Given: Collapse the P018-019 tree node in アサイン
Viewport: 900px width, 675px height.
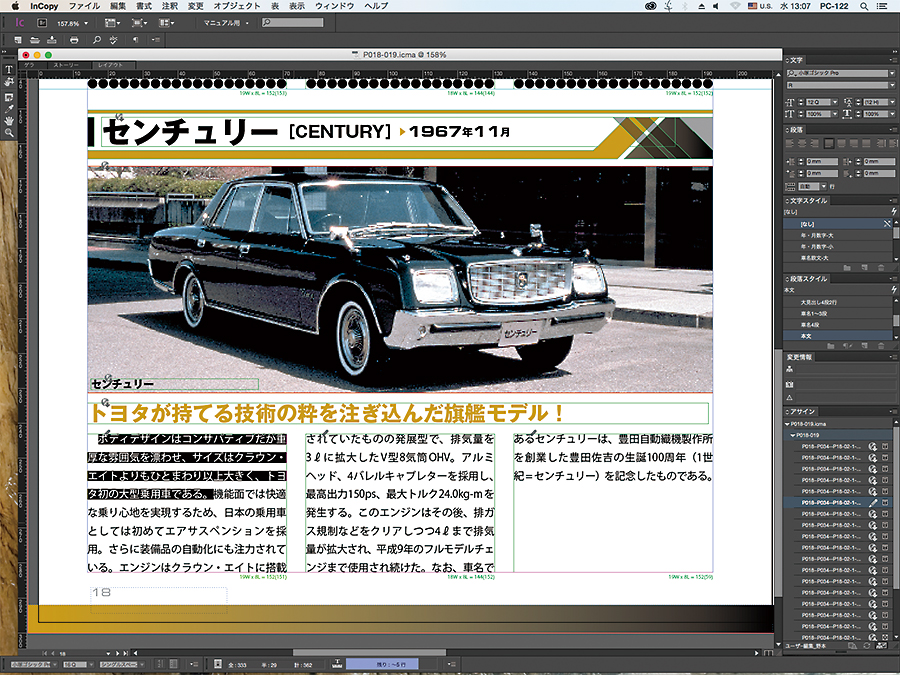Looking at the screenshot, I should pos(793,435).
